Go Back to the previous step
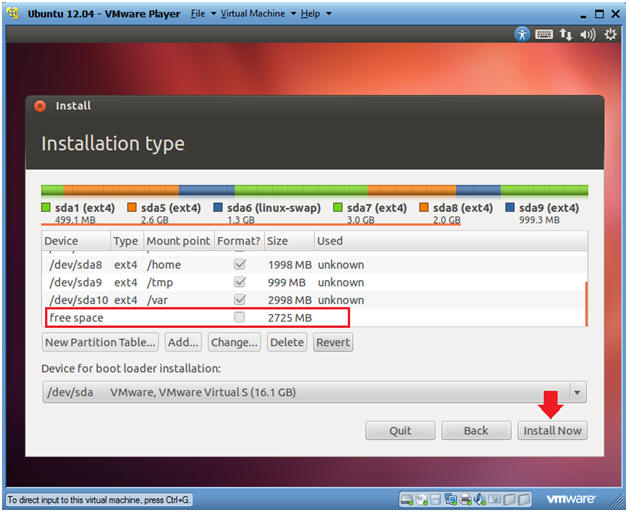 [x=476, y=431]
